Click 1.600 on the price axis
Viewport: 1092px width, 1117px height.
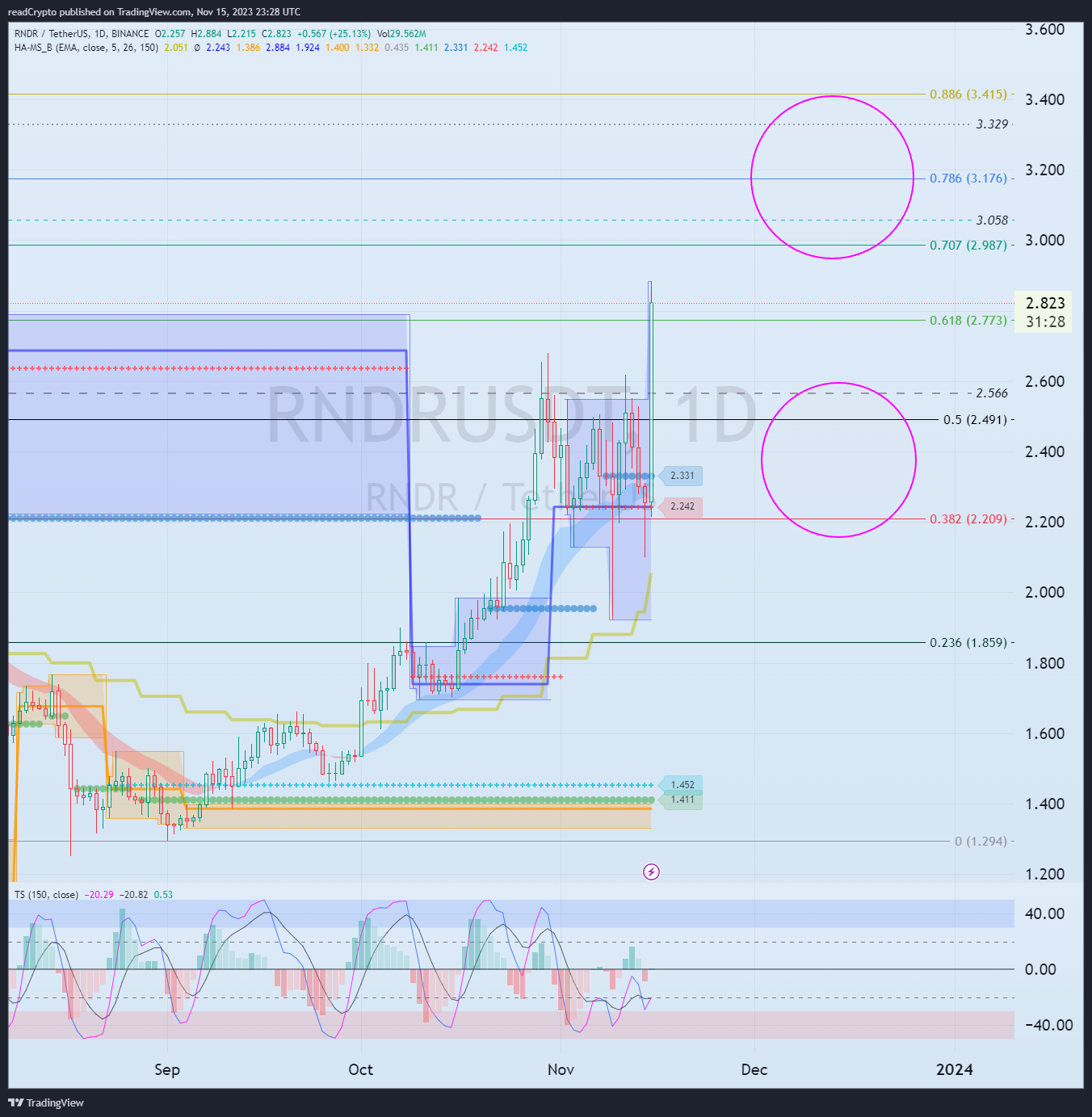click(1044, 733)
